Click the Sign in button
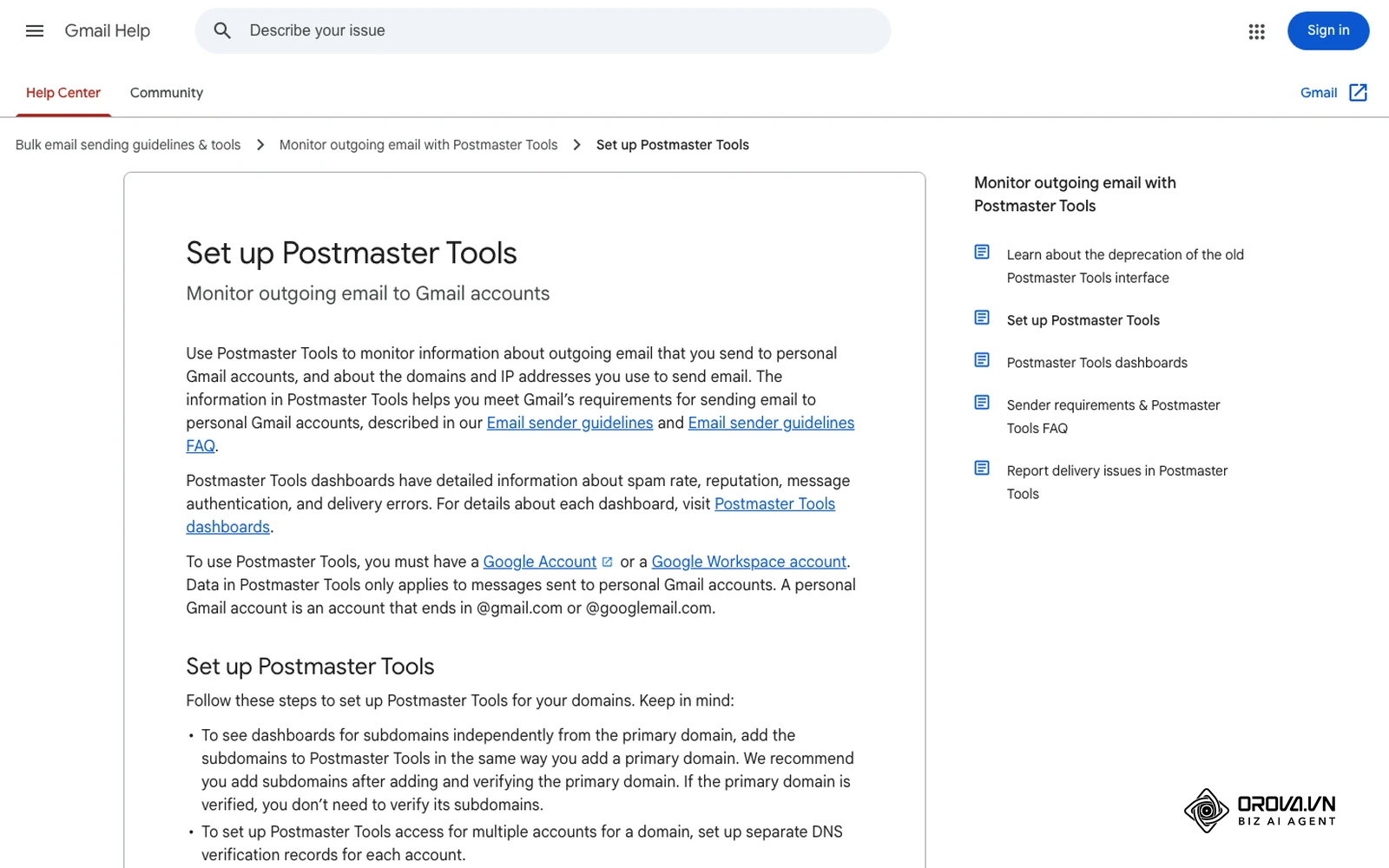Image resolution: width=1389 pixels, height=868 pixels. (1328, 31)
